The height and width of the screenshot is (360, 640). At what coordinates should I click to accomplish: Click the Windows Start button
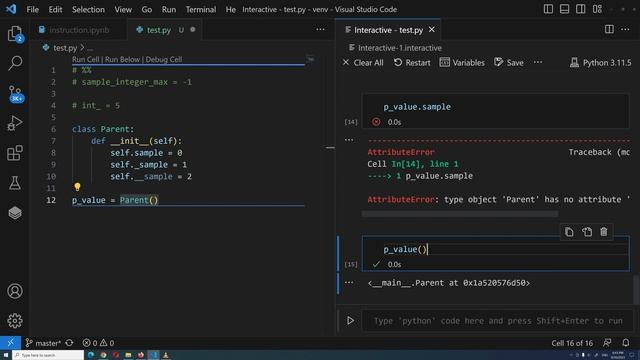pos(6,355)
